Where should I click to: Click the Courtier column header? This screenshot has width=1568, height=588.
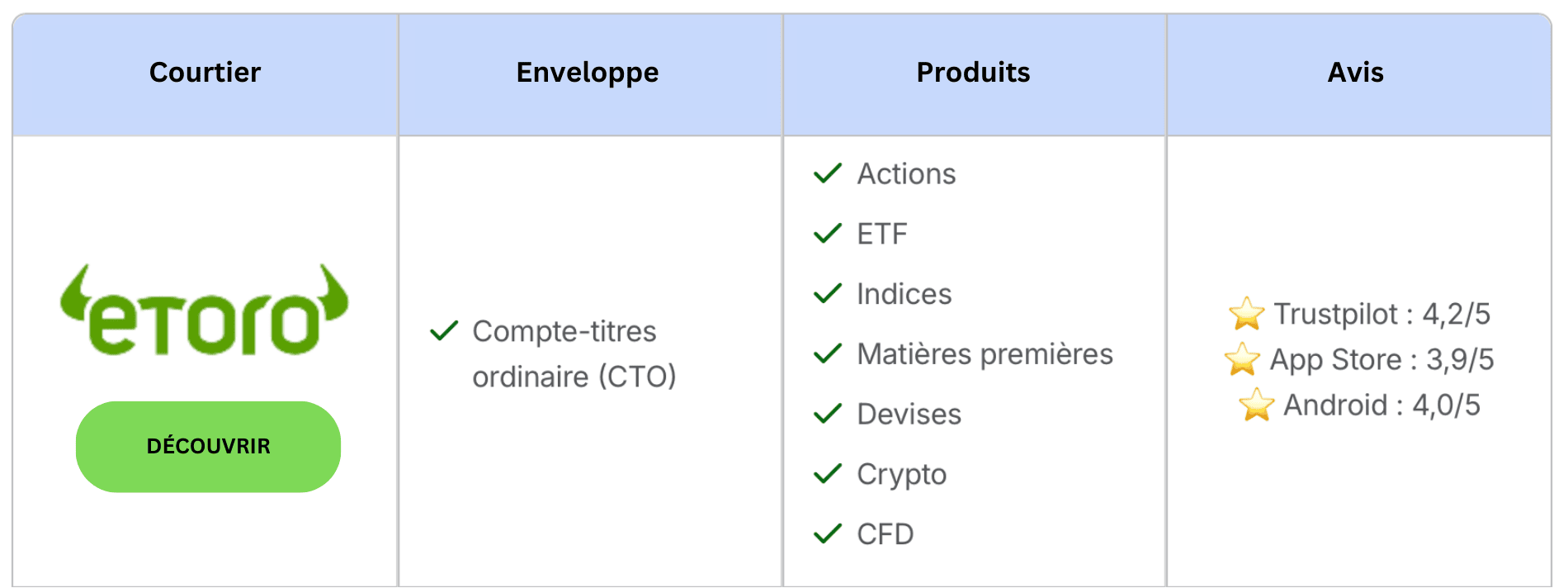(205, 73)
